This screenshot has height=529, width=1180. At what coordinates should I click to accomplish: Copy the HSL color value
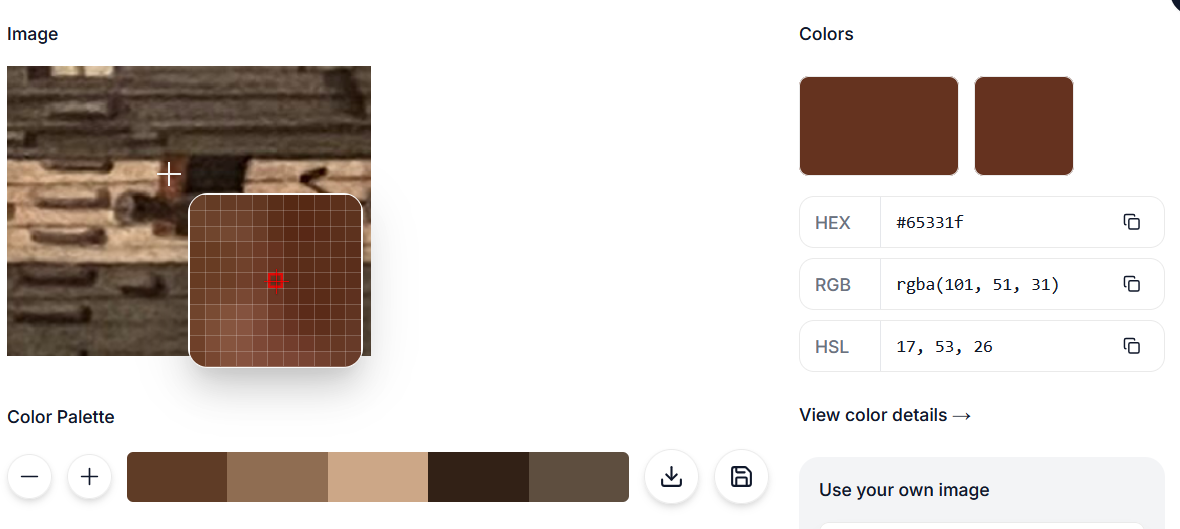point(1131,346)
